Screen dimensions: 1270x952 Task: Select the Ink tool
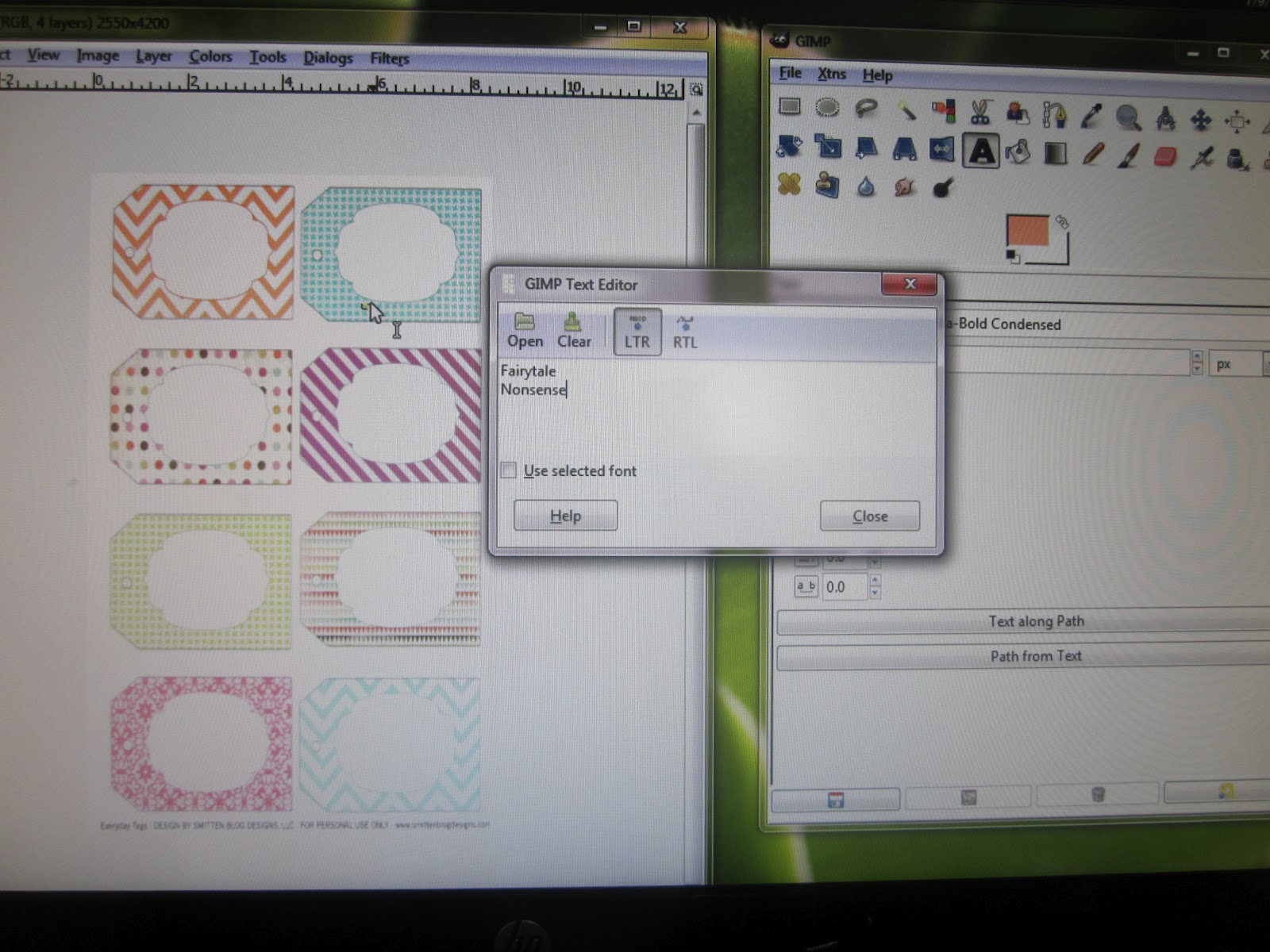point(1237,159)
